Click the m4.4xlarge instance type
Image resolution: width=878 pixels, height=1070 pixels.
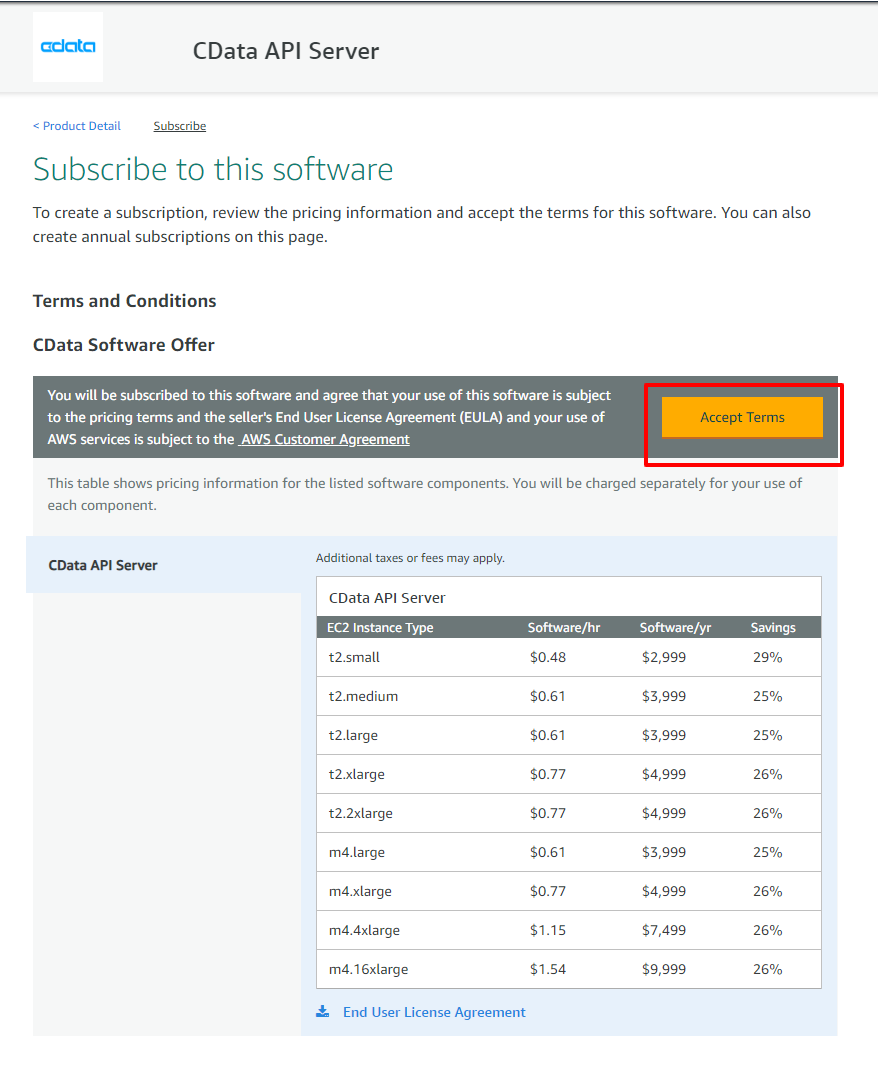[364, 930]
